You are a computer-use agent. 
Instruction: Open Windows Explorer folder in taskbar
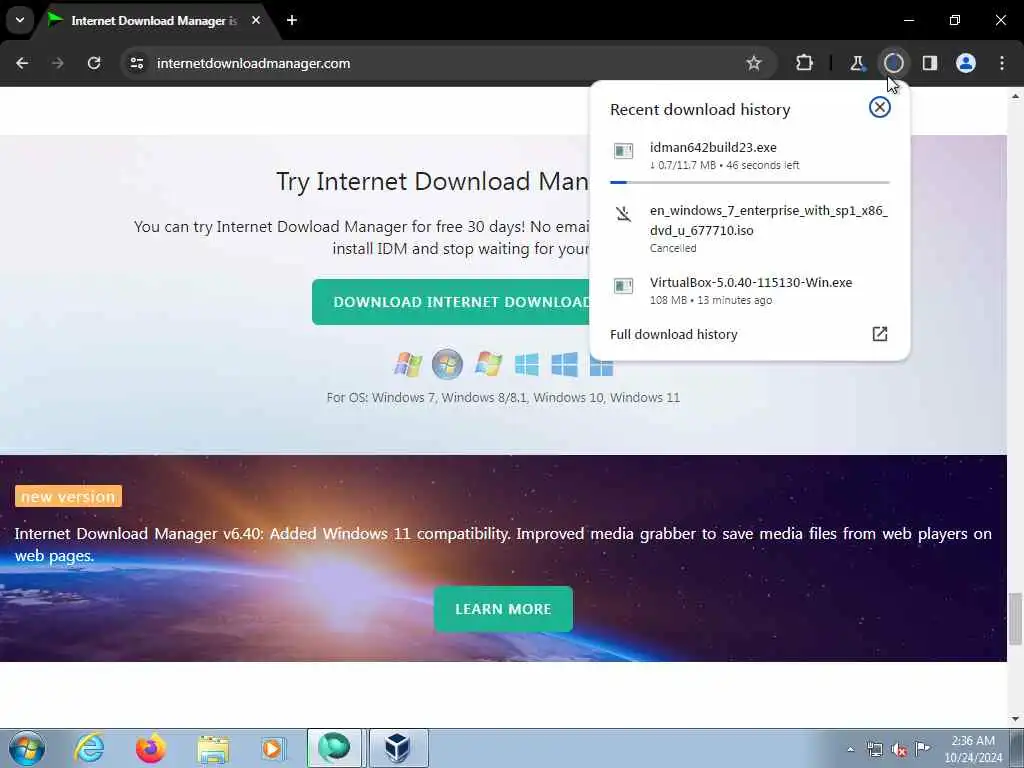[x=213, y=748]
